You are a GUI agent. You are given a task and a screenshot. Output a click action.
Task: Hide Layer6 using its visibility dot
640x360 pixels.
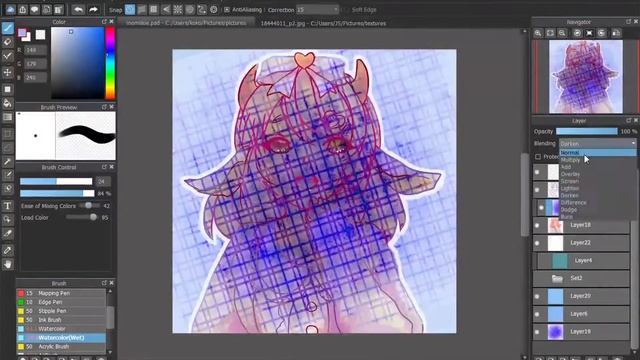(537, 314)
